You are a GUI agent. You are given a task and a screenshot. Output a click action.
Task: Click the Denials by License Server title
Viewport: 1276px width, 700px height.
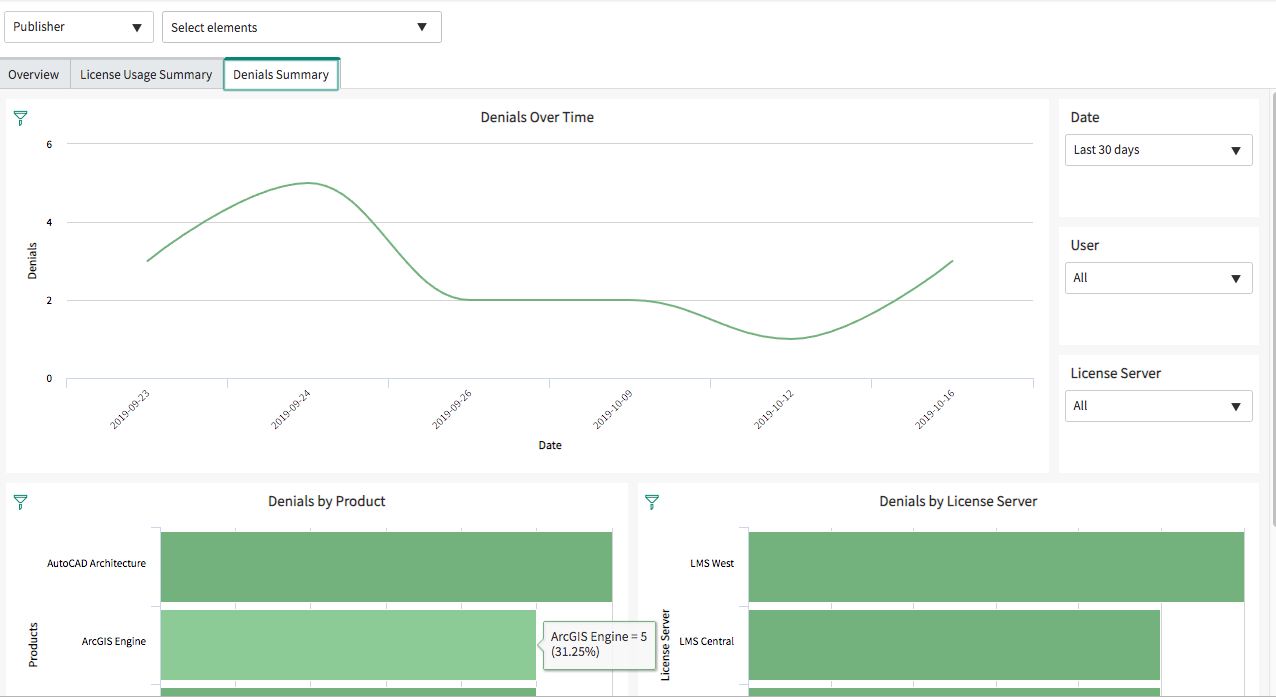tap(958, 502)
